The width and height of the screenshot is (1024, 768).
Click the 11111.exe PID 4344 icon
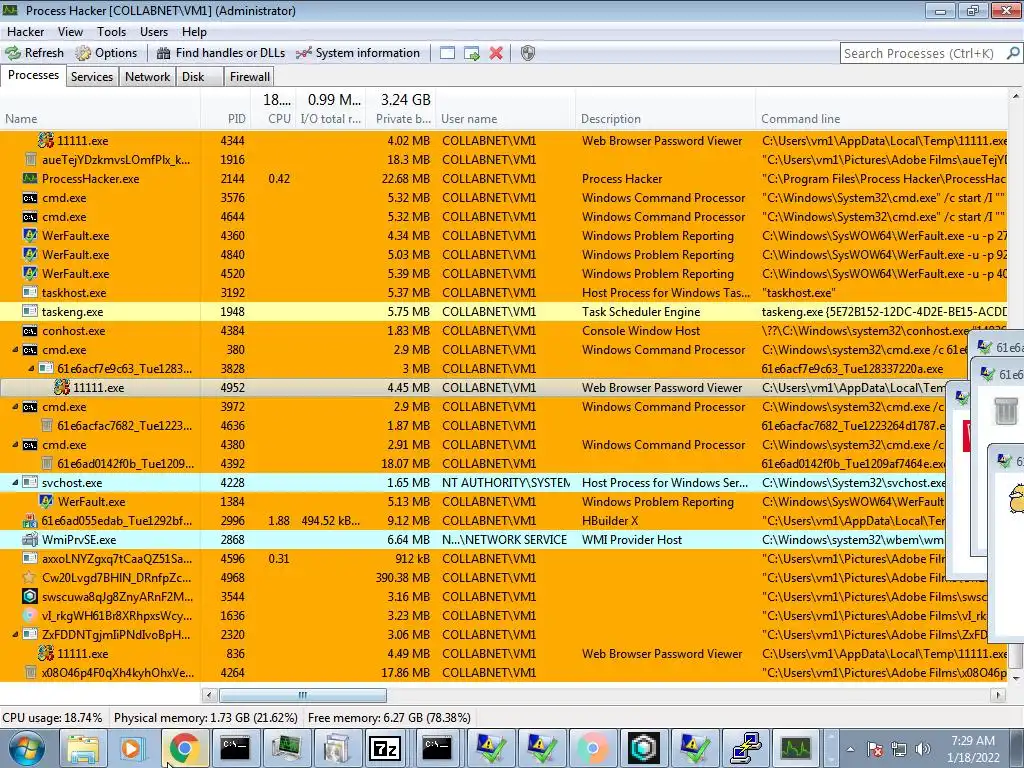click(x=46, y=140)
